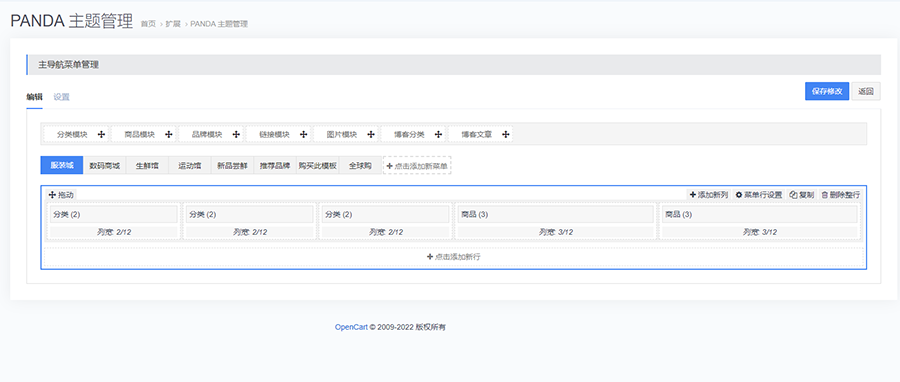Click move icon on 品牌模块

point(236,134)
